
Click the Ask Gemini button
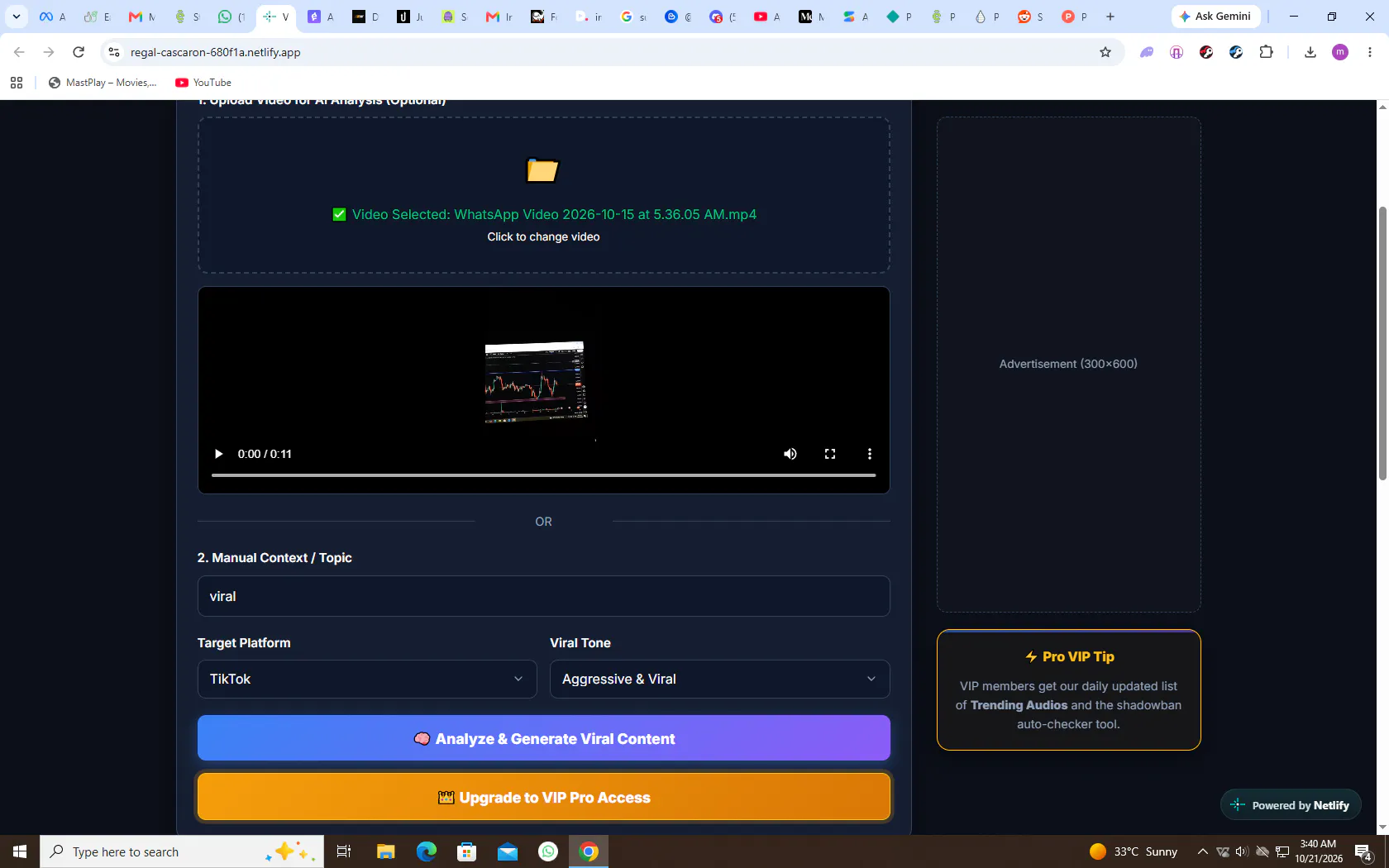pyautogui.click(x=1215, y=17)
